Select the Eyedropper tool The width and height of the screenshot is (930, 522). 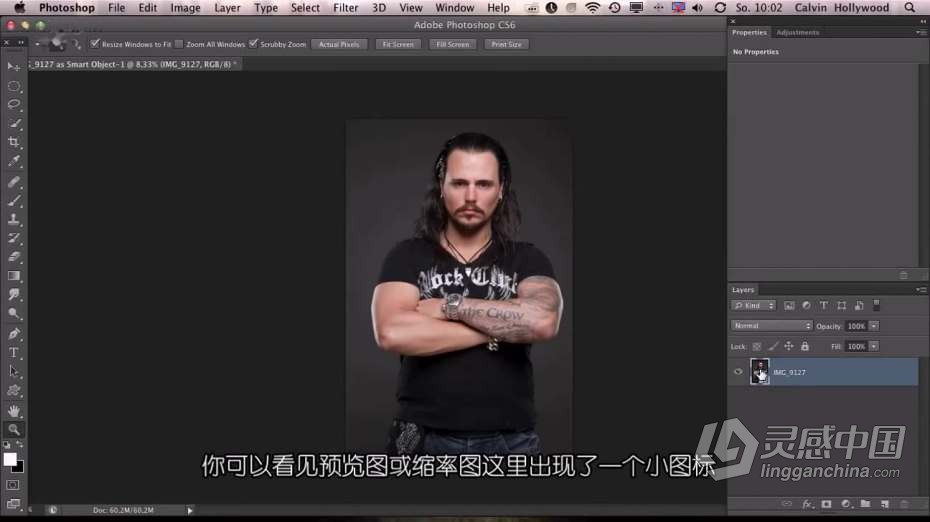14,161
